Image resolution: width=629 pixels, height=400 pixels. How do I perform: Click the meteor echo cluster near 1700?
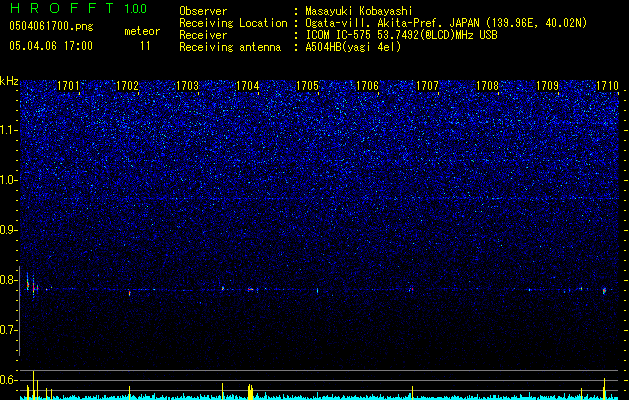(x=32, y=286)
